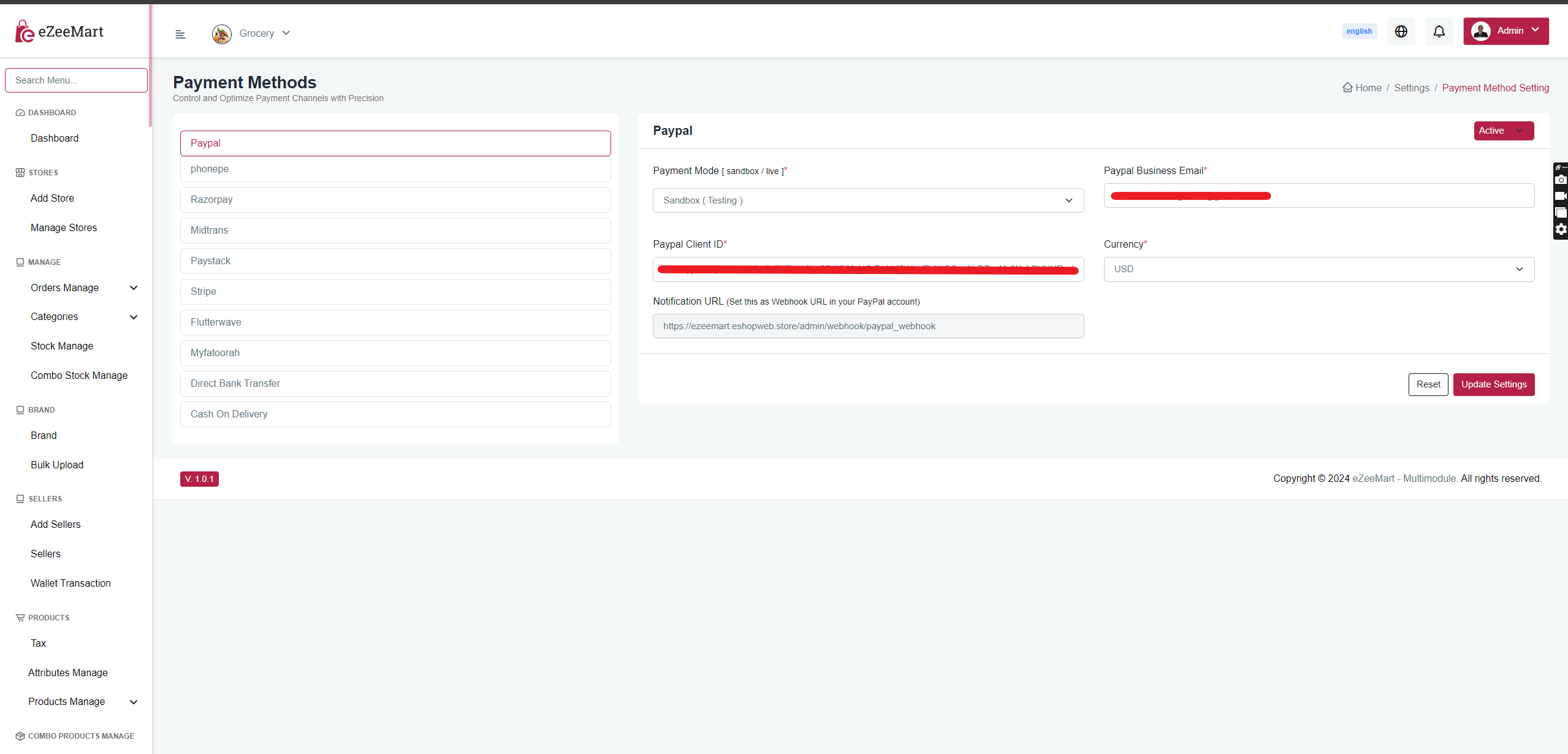Click the hamburger menu toggle icon
This screenshot has height=754, width=1568.
coord(180,34)
